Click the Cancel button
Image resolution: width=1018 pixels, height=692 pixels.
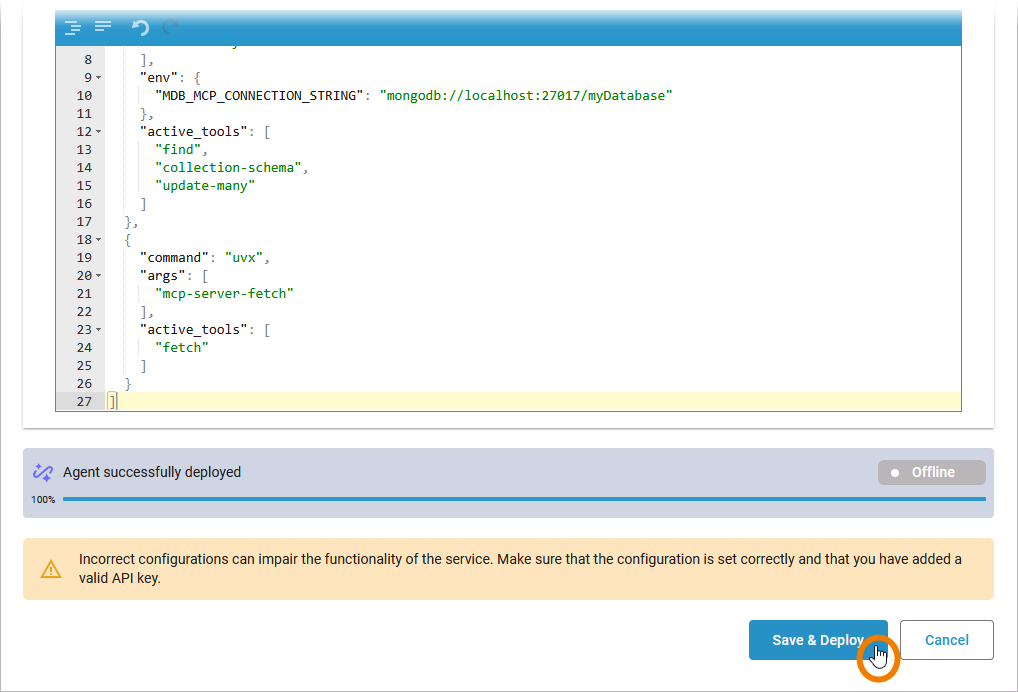click(x=946, y=640)
